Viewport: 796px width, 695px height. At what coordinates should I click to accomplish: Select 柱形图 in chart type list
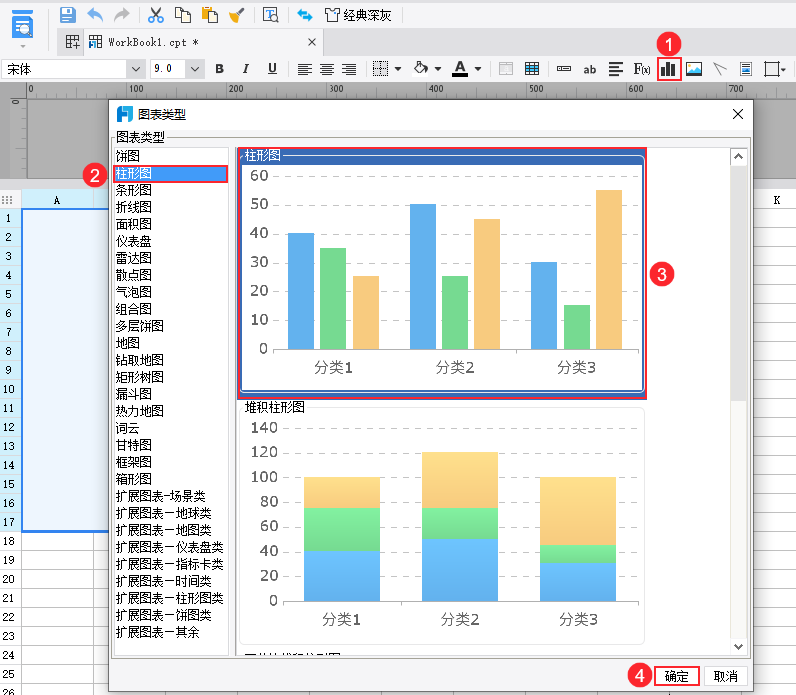(x=171, y=174)
